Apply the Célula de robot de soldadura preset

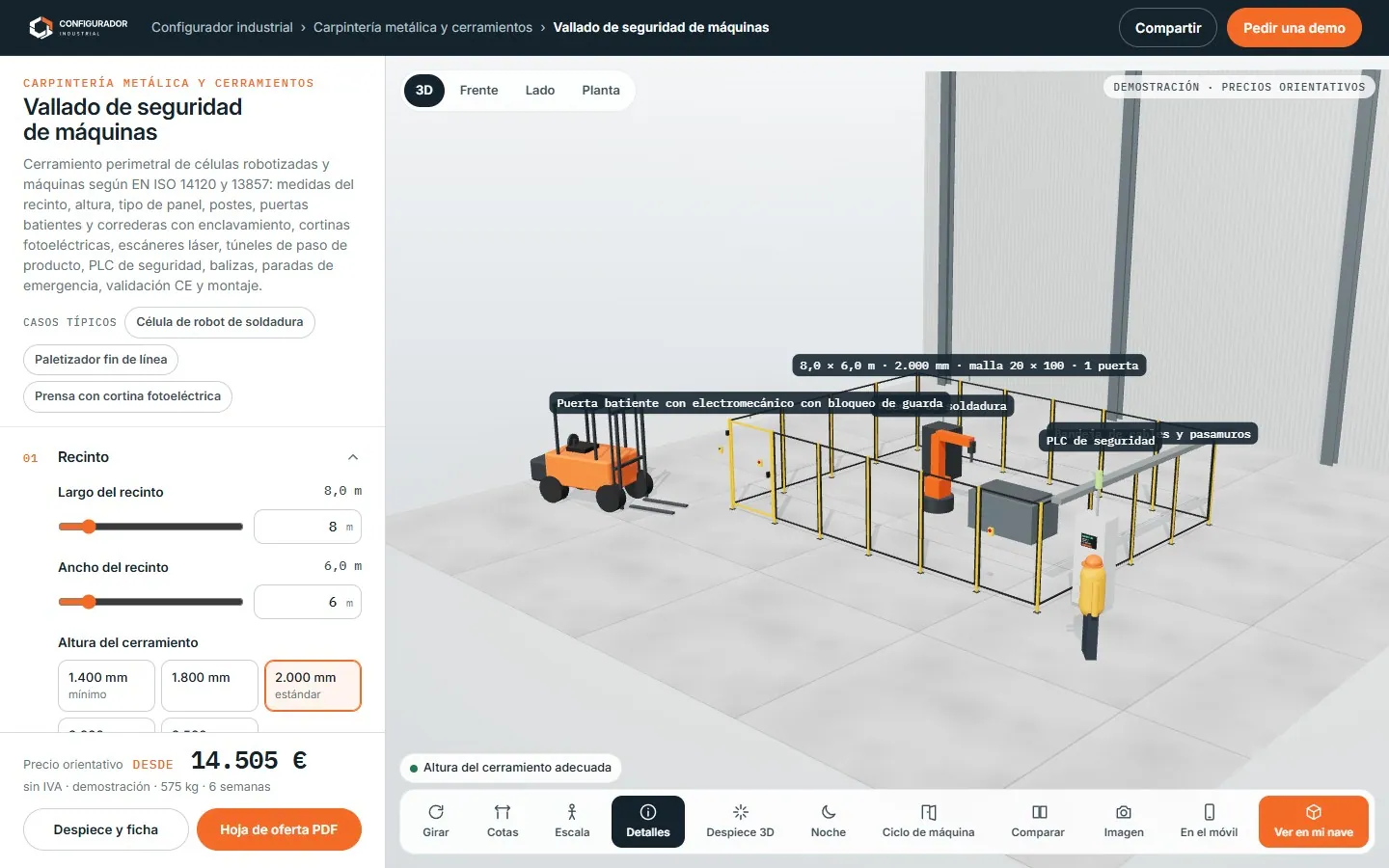220,322
